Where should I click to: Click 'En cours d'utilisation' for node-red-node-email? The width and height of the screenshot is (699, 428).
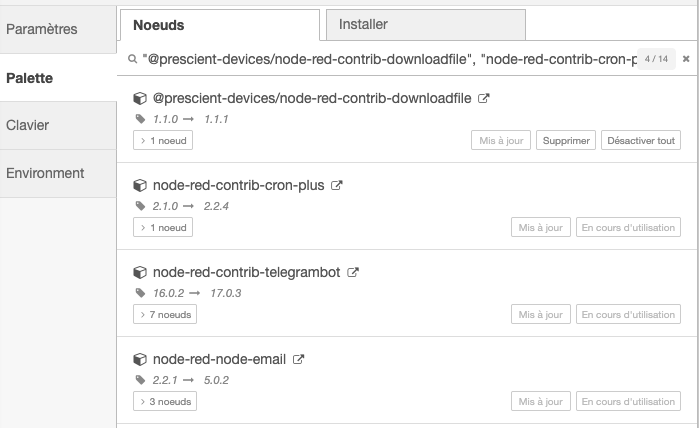[x=629, y=401]
